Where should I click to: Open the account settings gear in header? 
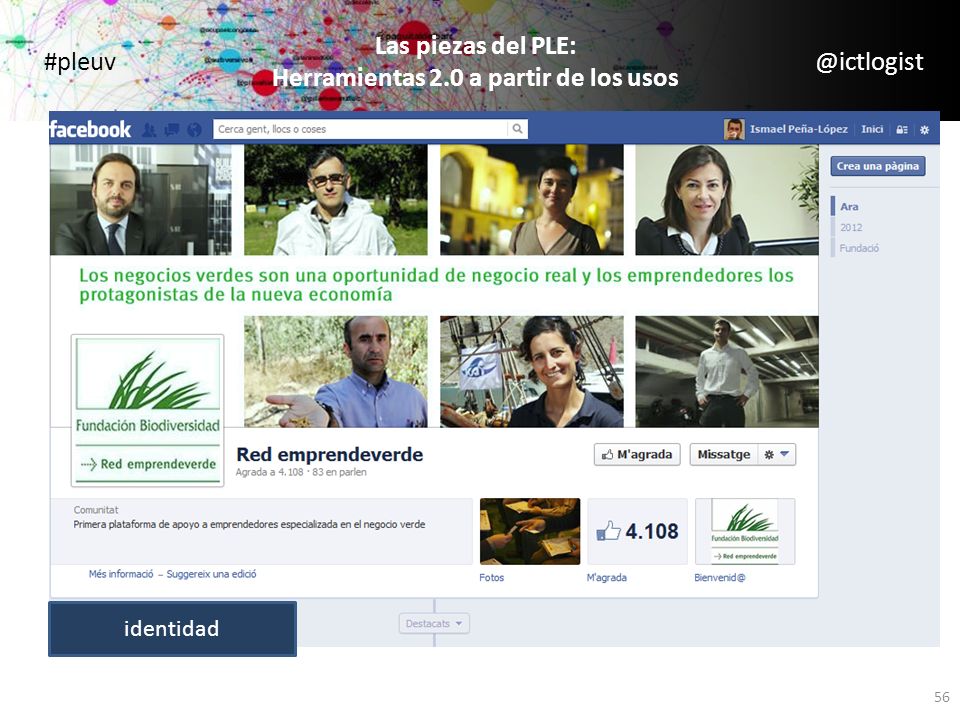924,130
